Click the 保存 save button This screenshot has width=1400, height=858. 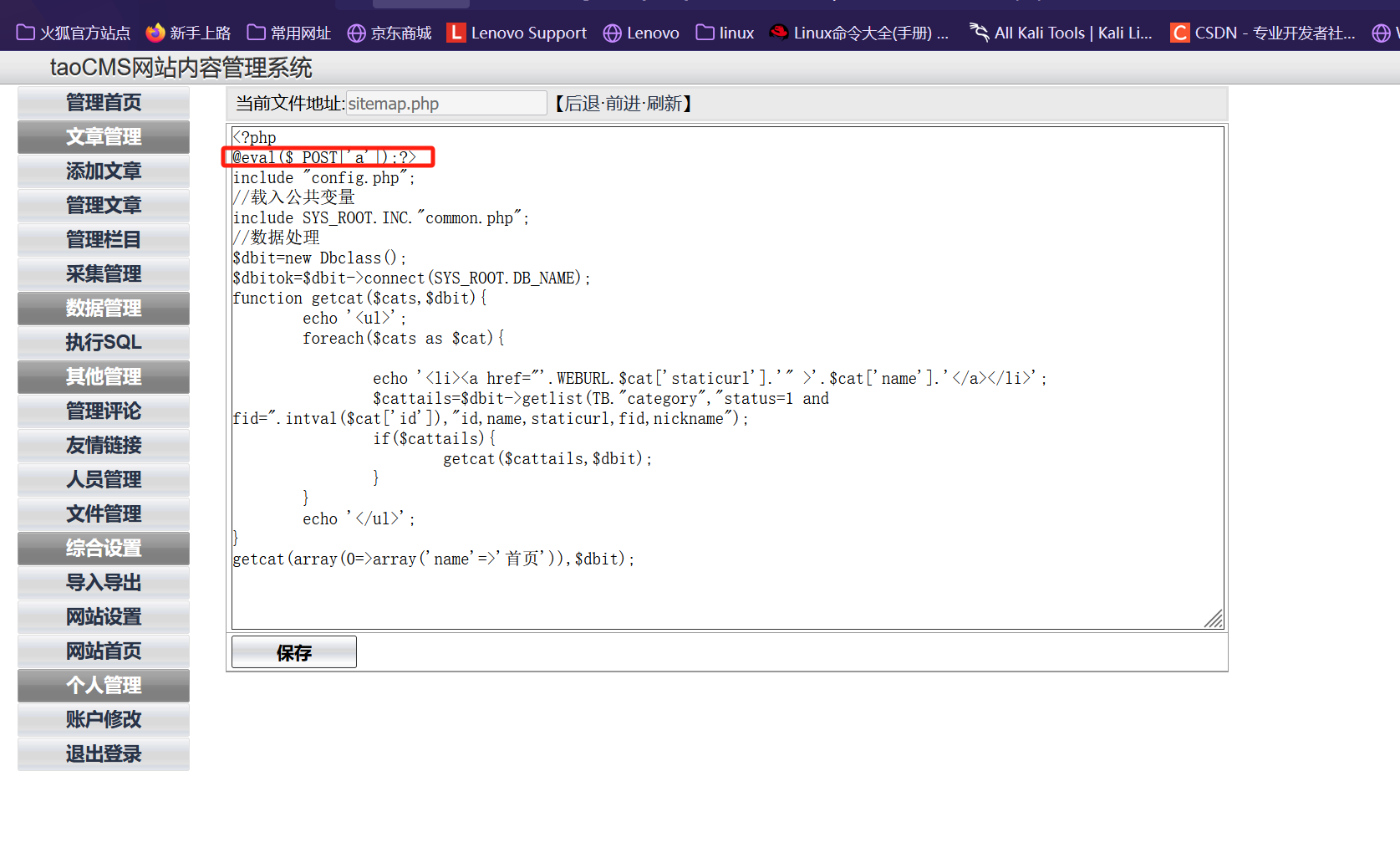pyautogui.click(x=293, y=652)
